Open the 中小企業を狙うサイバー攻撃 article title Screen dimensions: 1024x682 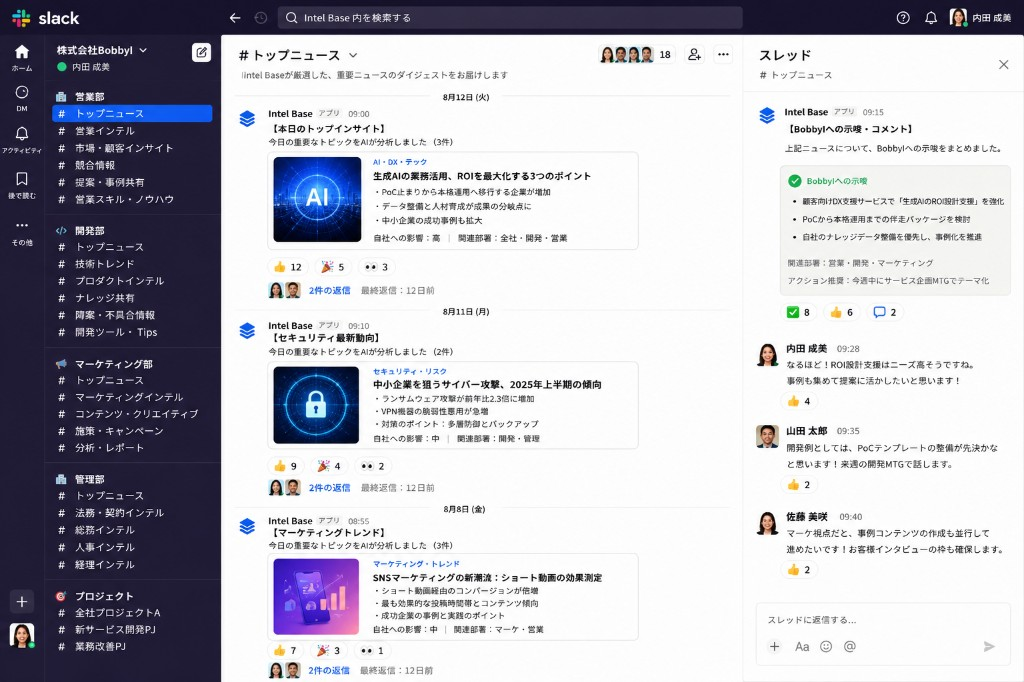[487, 384]
